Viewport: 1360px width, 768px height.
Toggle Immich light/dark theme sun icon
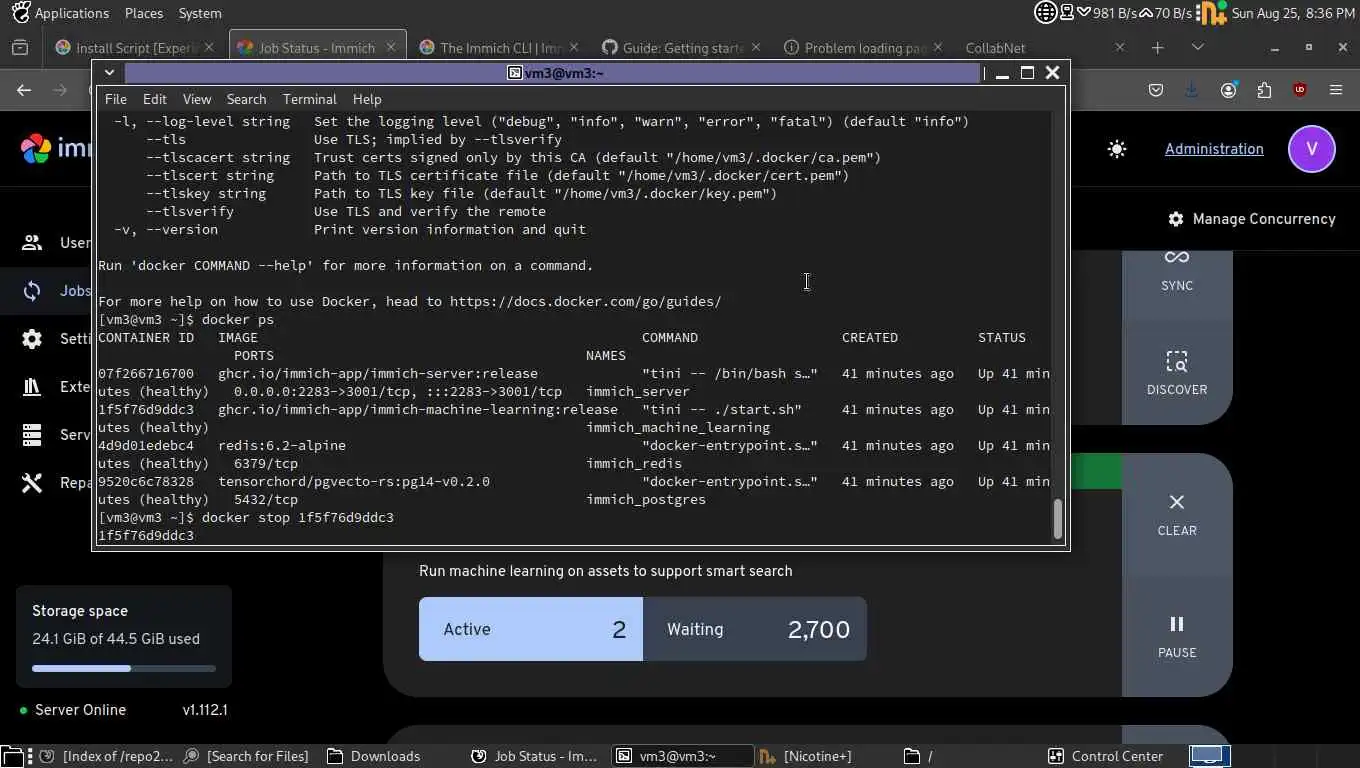[x=1117, y=149]
